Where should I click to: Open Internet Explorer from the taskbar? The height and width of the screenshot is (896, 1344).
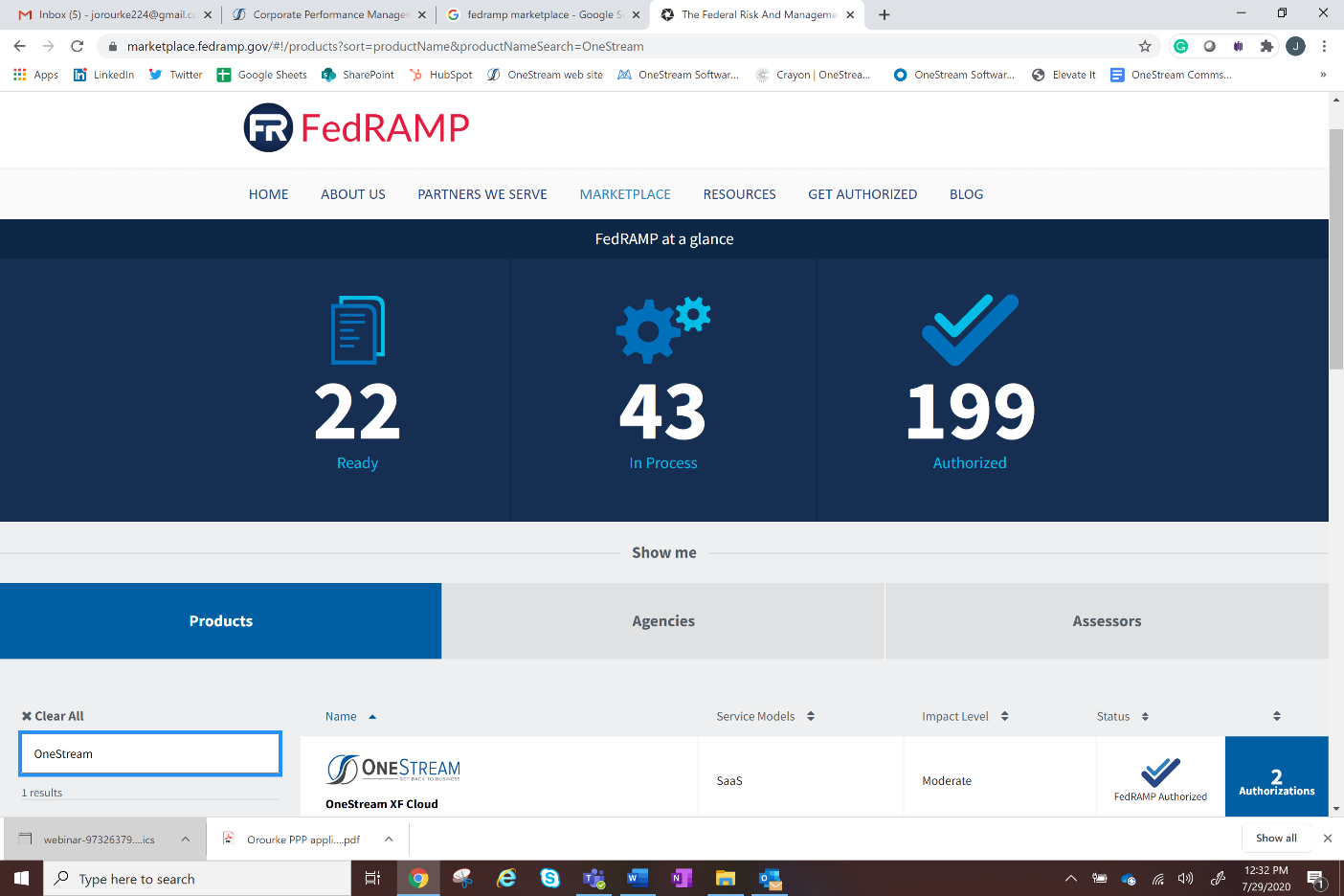[x=506, y=878]
